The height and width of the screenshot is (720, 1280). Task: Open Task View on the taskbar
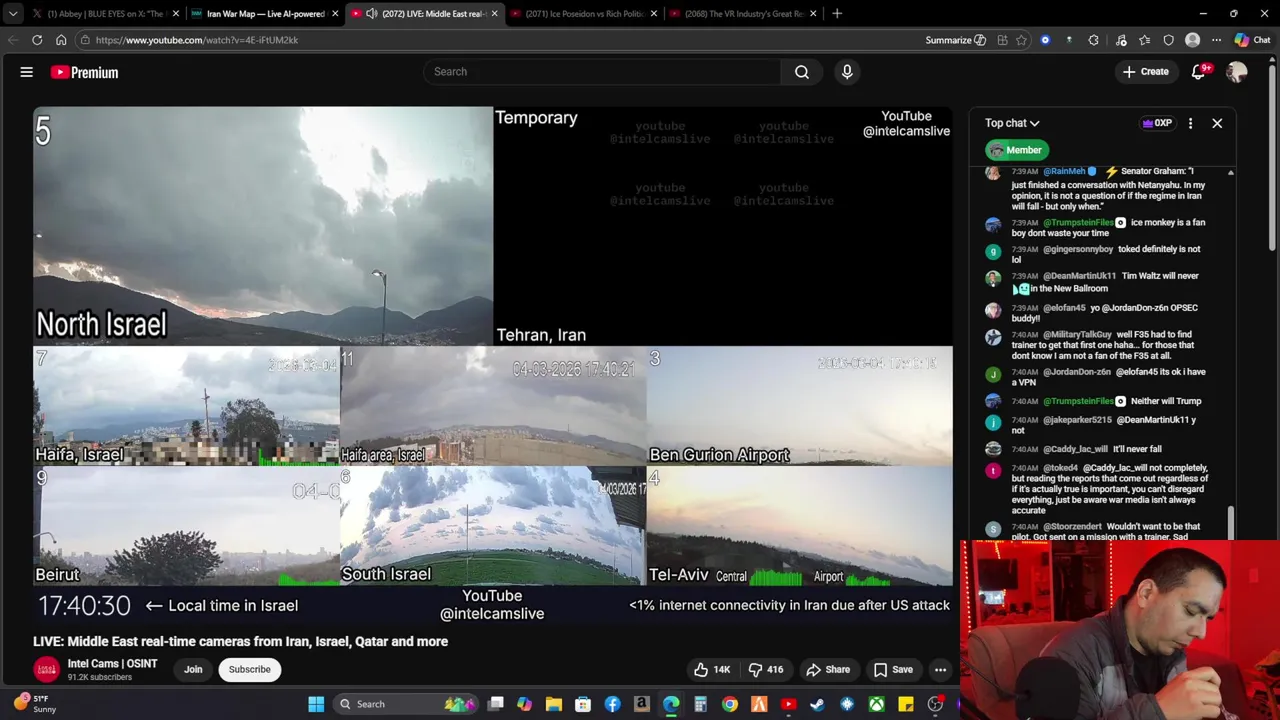(x=495, y=704)
